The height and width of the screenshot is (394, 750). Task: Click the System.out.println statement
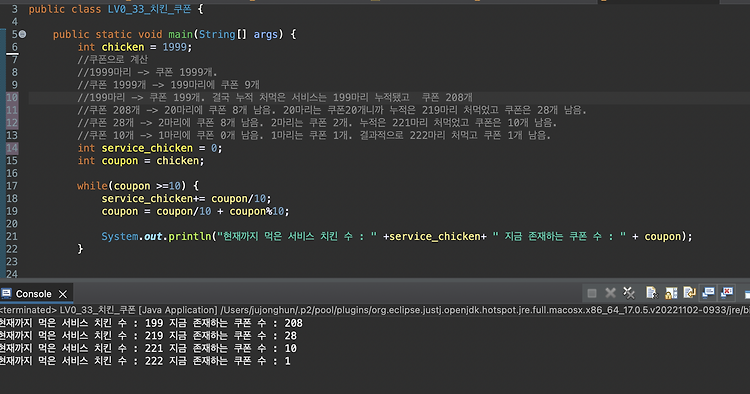[x=397, y=236]
